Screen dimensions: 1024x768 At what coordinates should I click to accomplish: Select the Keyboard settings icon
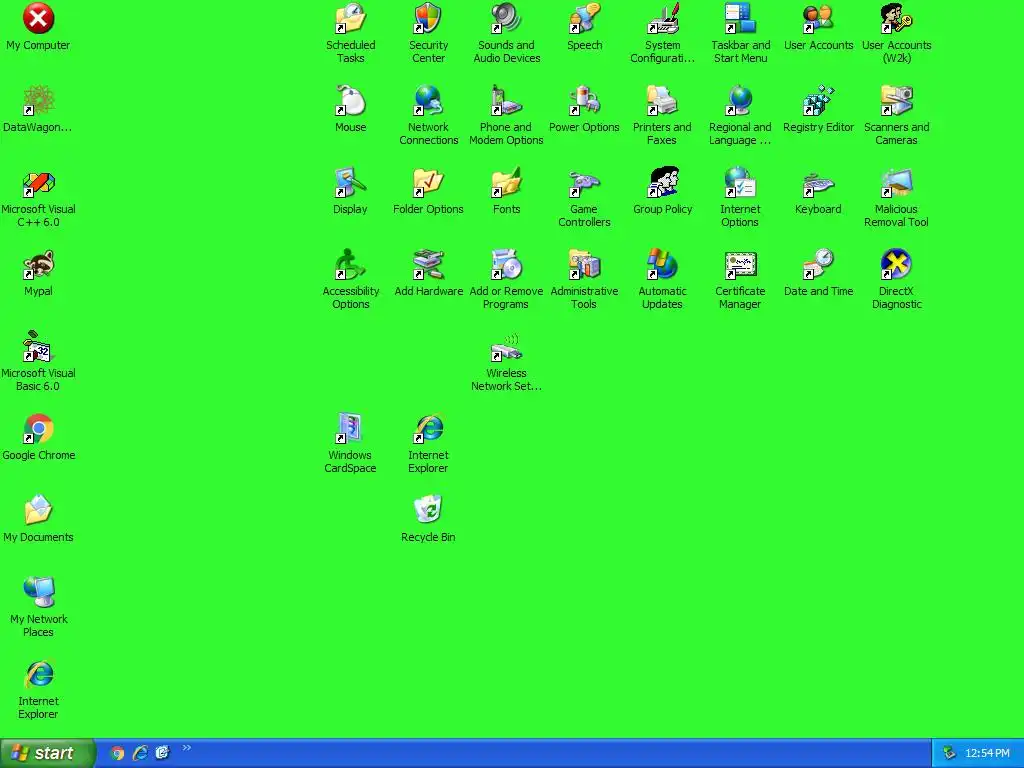(x=818, y=184)
